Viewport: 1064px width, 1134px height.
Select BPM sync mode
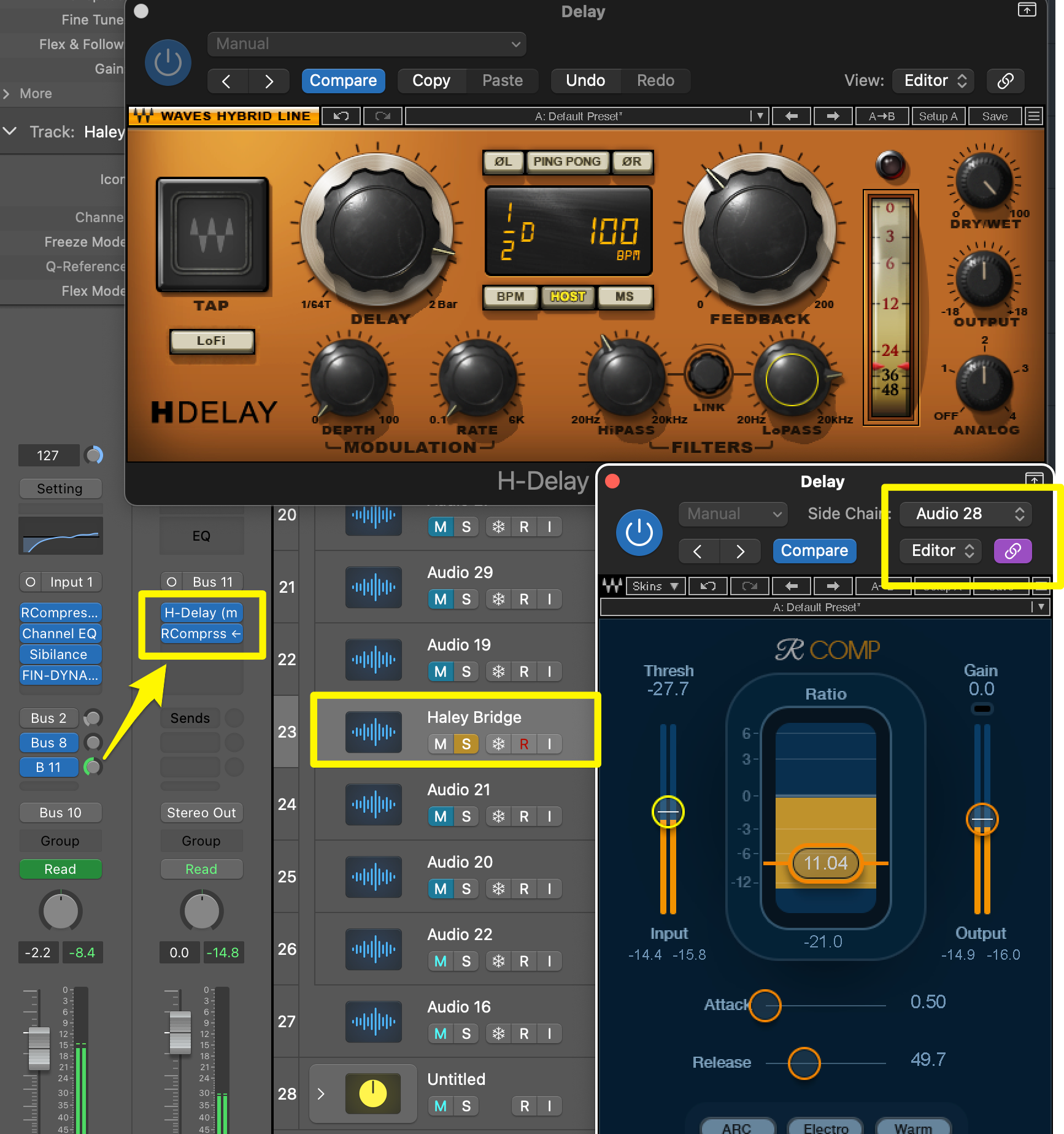(x=510, y=297)
